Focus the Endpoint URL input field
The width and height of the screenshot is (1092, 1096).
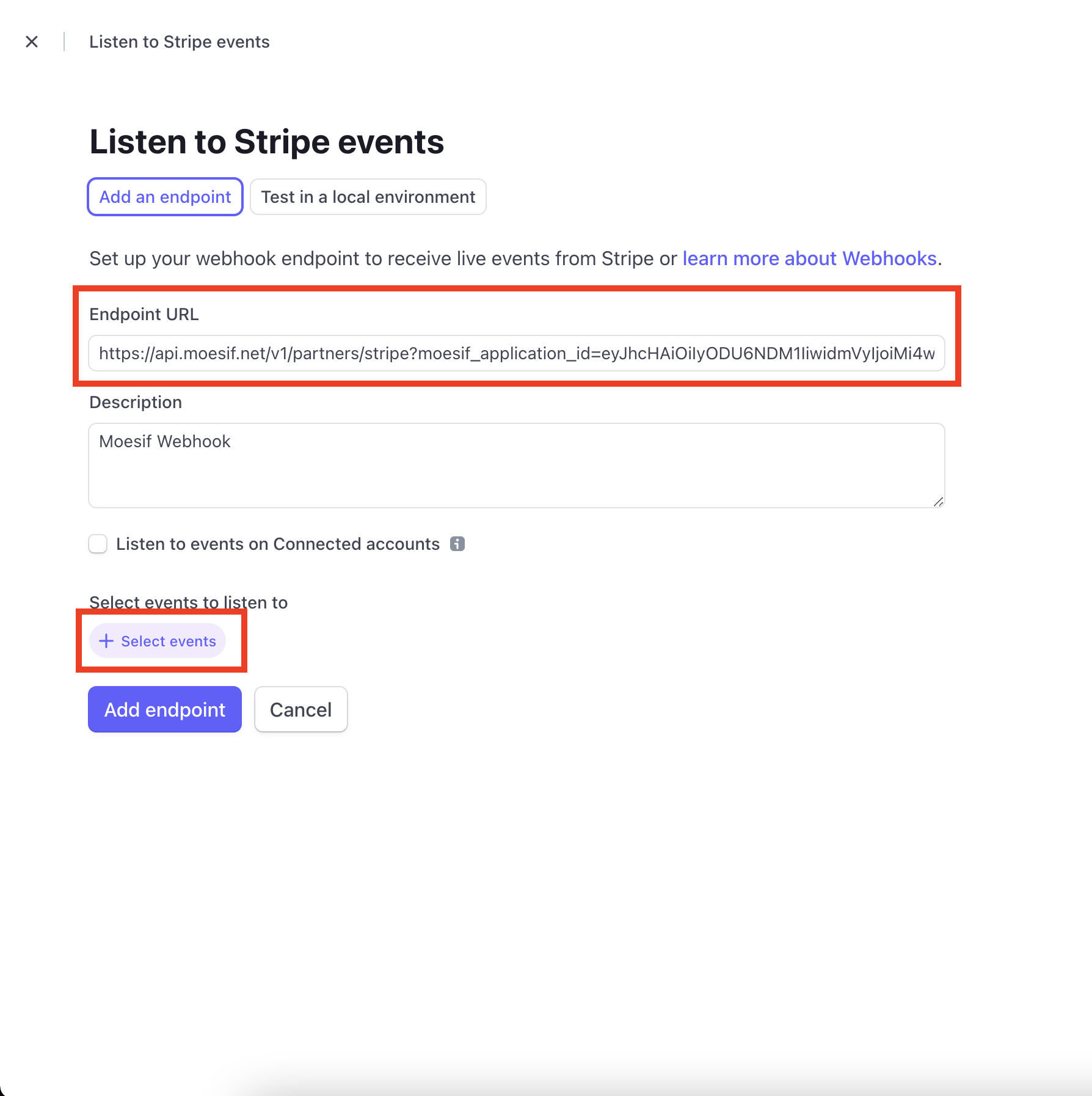tap(516, 353)
